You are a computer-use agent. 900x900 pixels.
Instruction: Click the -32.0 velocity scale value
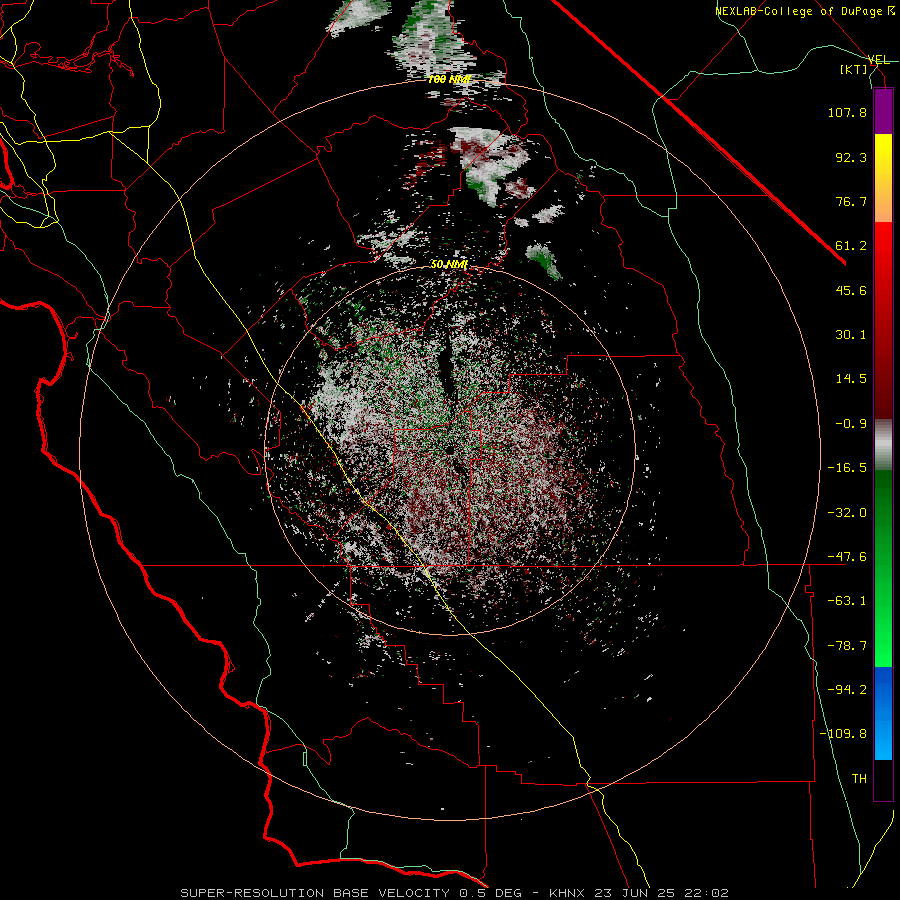[x=847, y=513]
